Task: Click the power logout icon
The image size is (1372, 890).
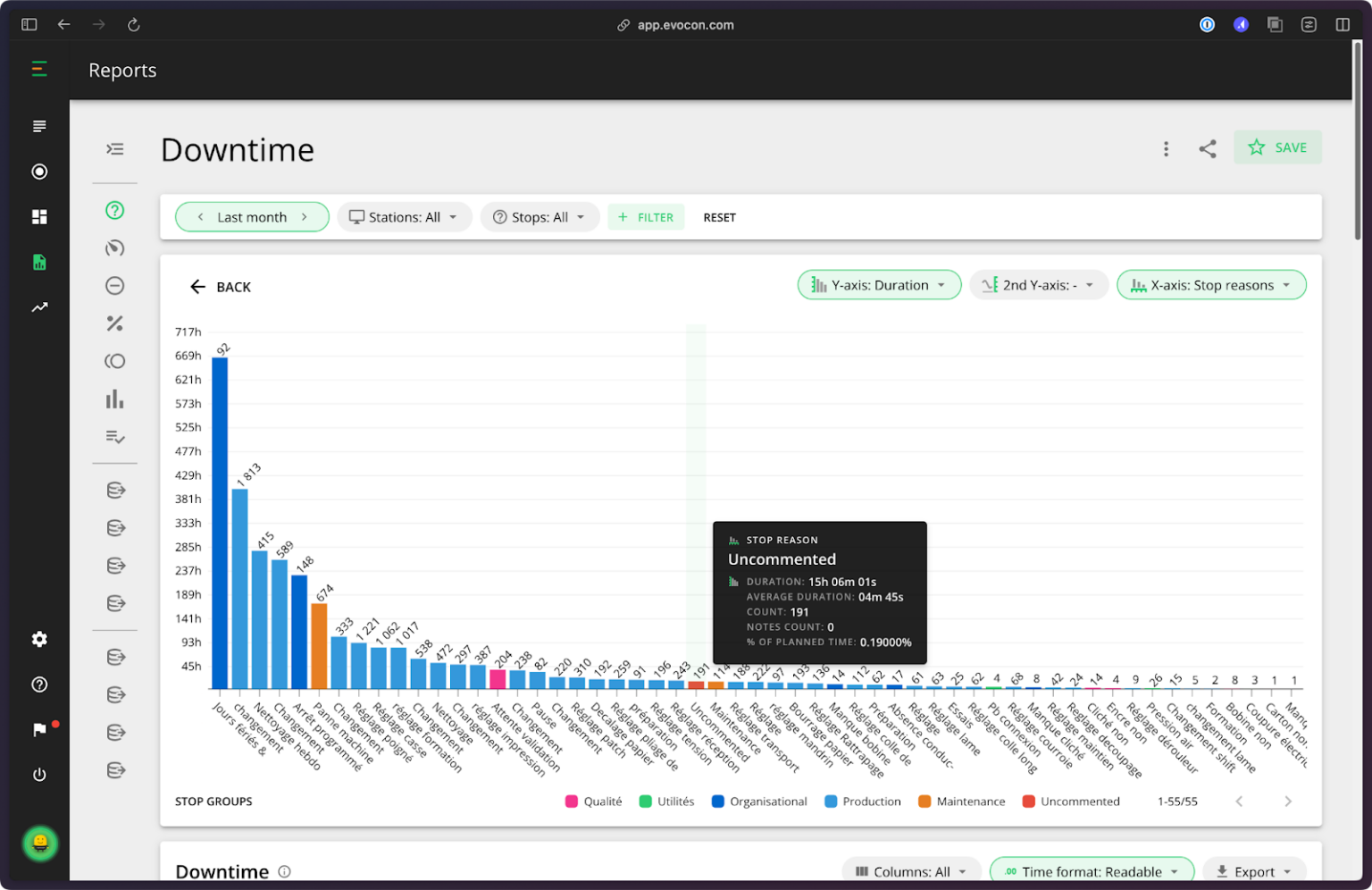Action: tap(39, 775)
